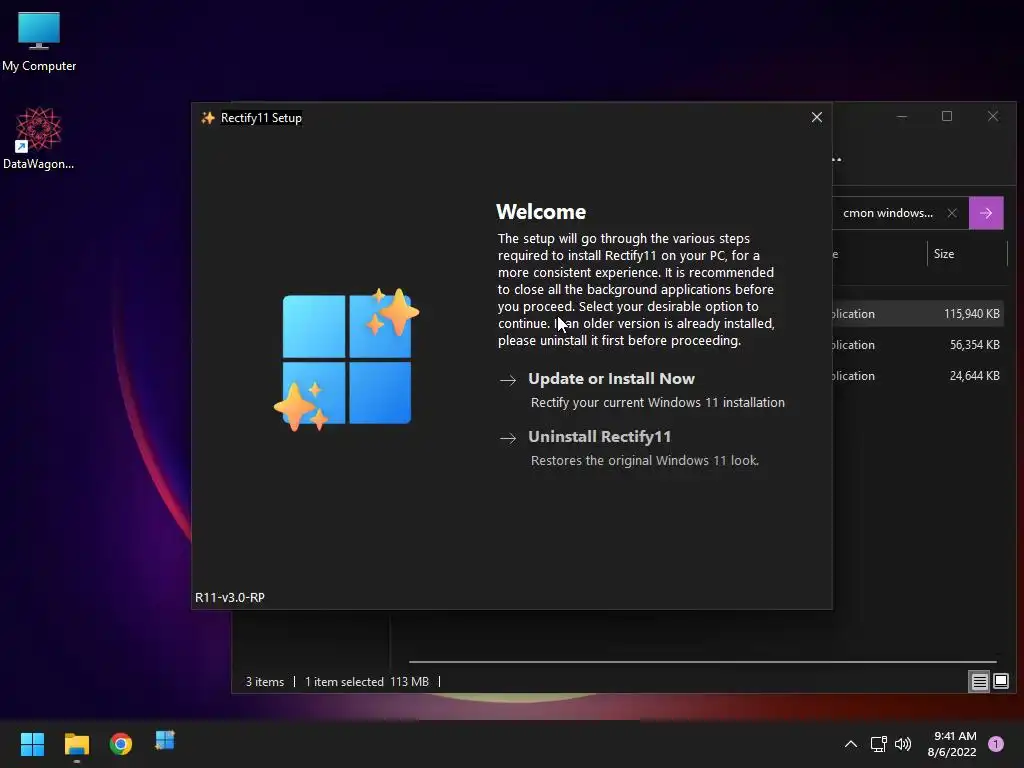Click the purple search arrow button in Explorer
The image size is (1024, 768).
click(985, 213)
